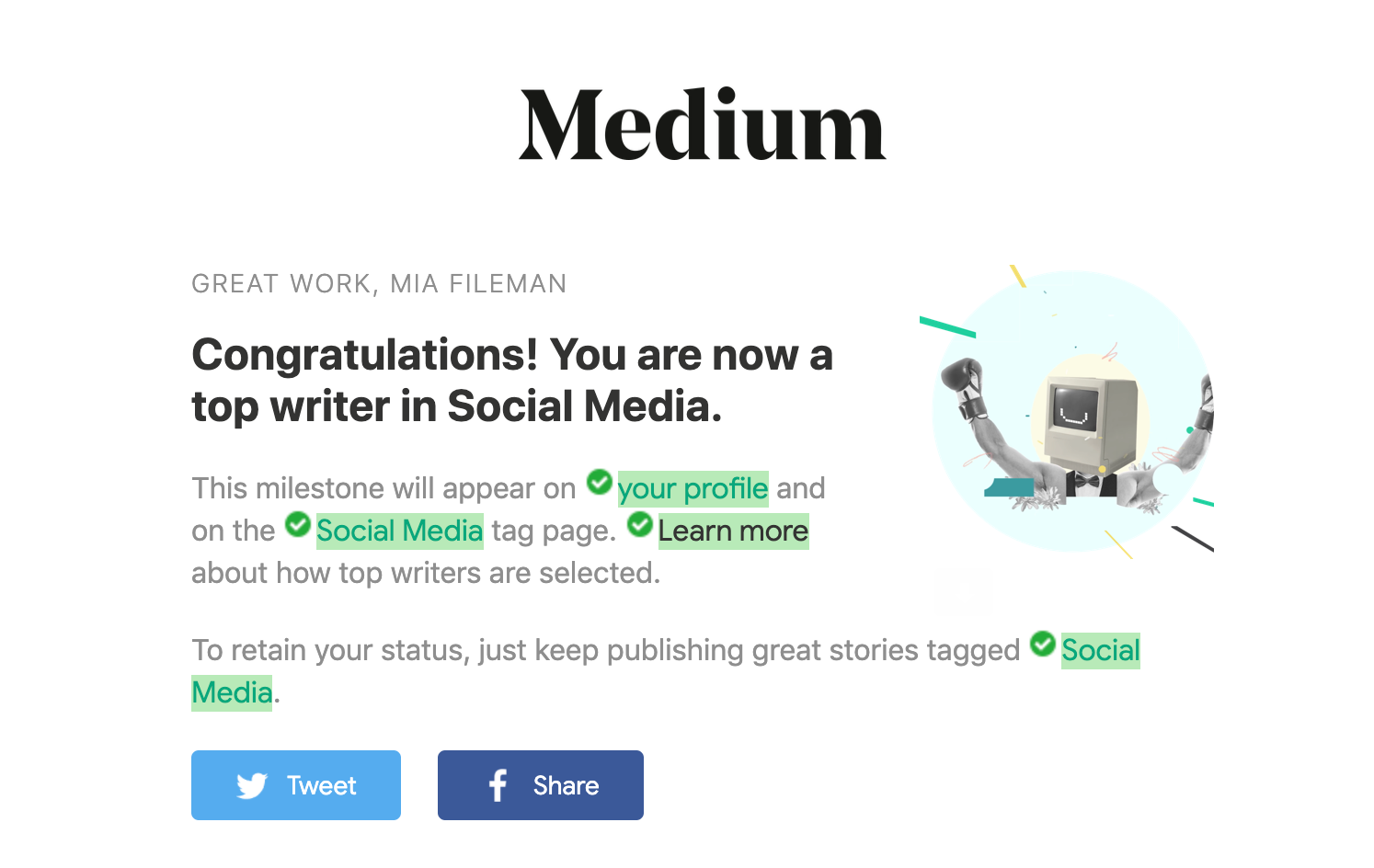
Task: Follow the 'Learn more' link
Action: pyautogui.click(x=733, y=531)
